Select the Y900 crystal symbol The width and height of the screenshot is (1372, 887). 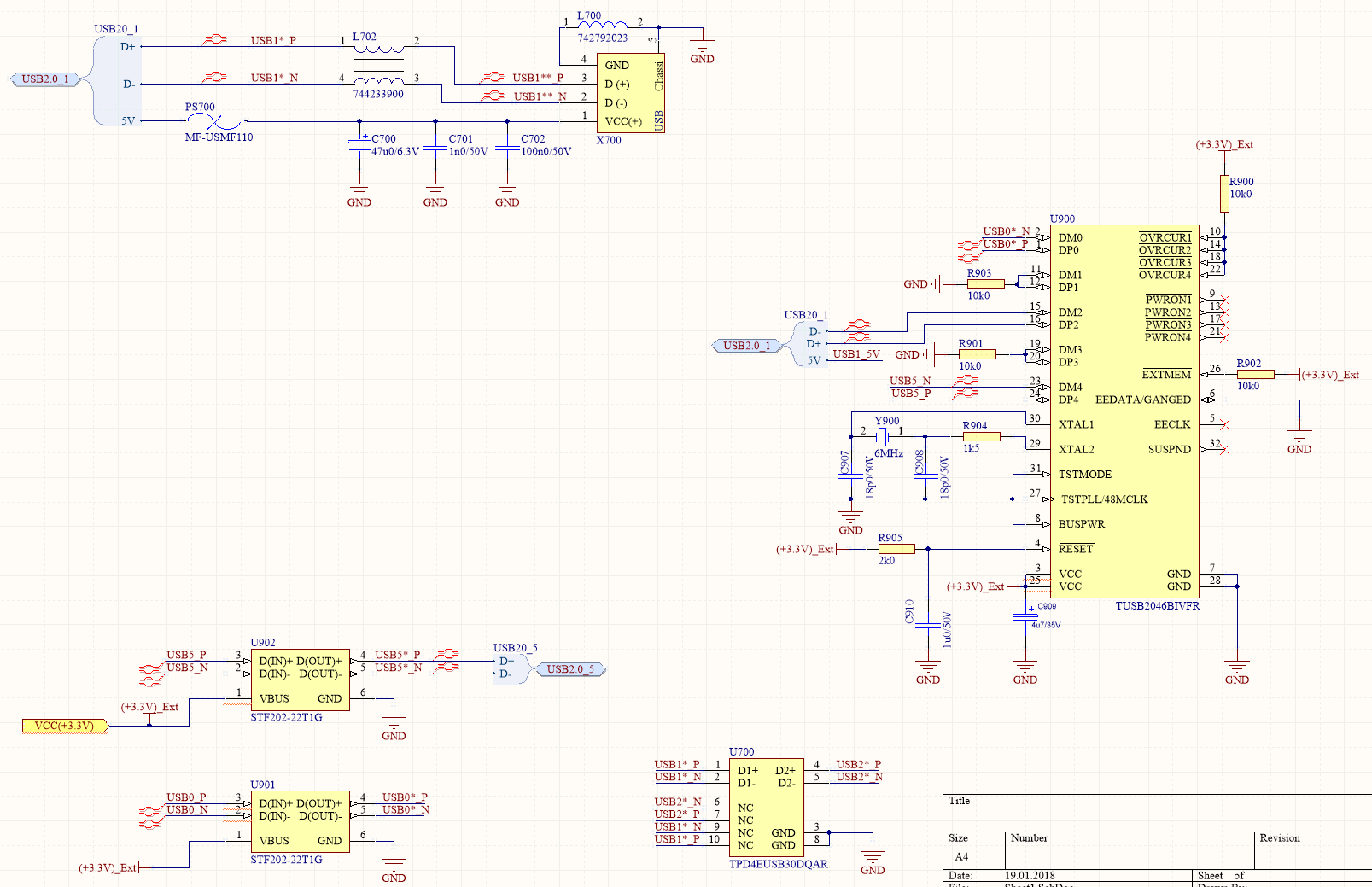883,437
